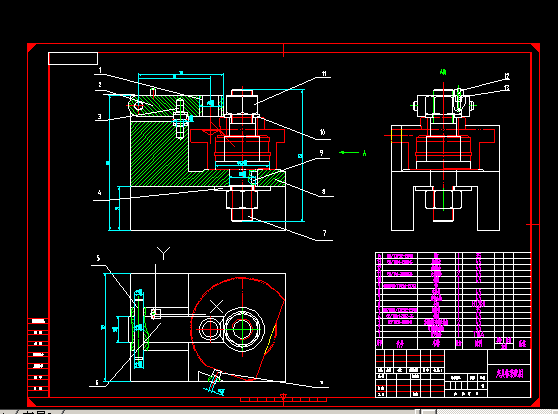Select part number 5 leader label

click(x=98, y=258)
